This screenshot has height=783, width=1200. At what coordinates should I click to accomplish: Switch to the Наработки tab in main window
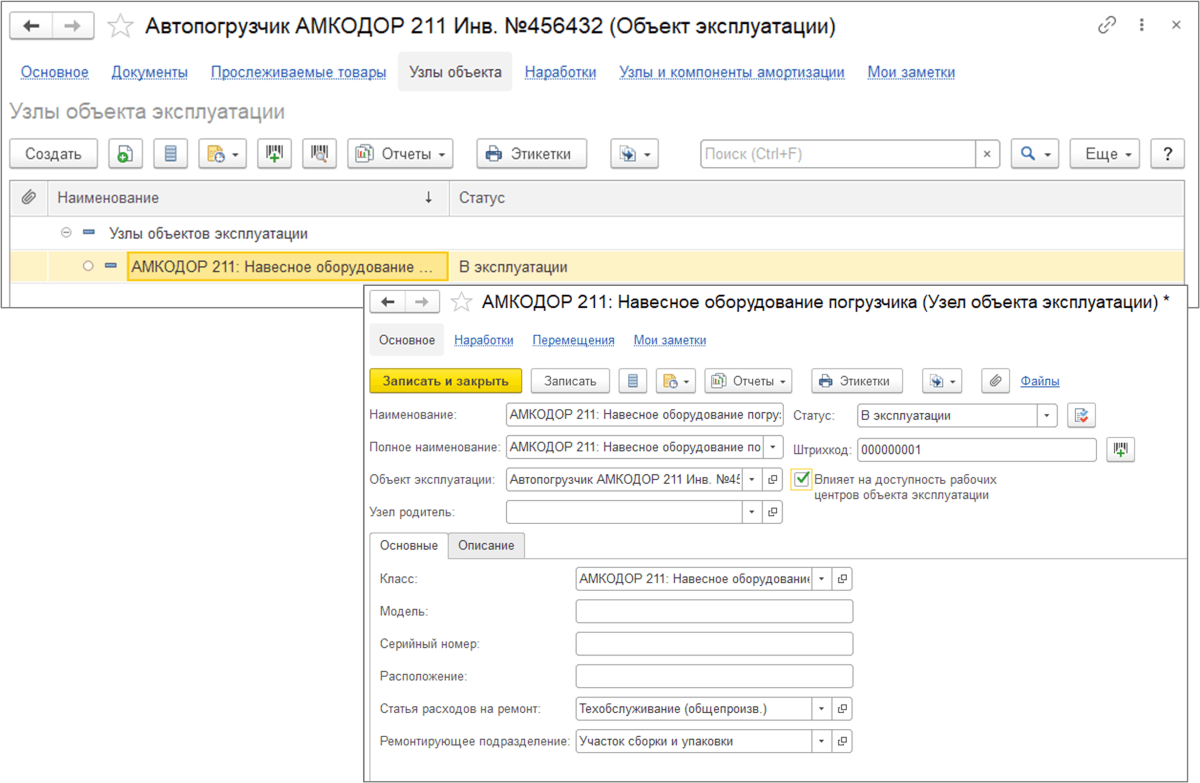(x=560, y=72)
